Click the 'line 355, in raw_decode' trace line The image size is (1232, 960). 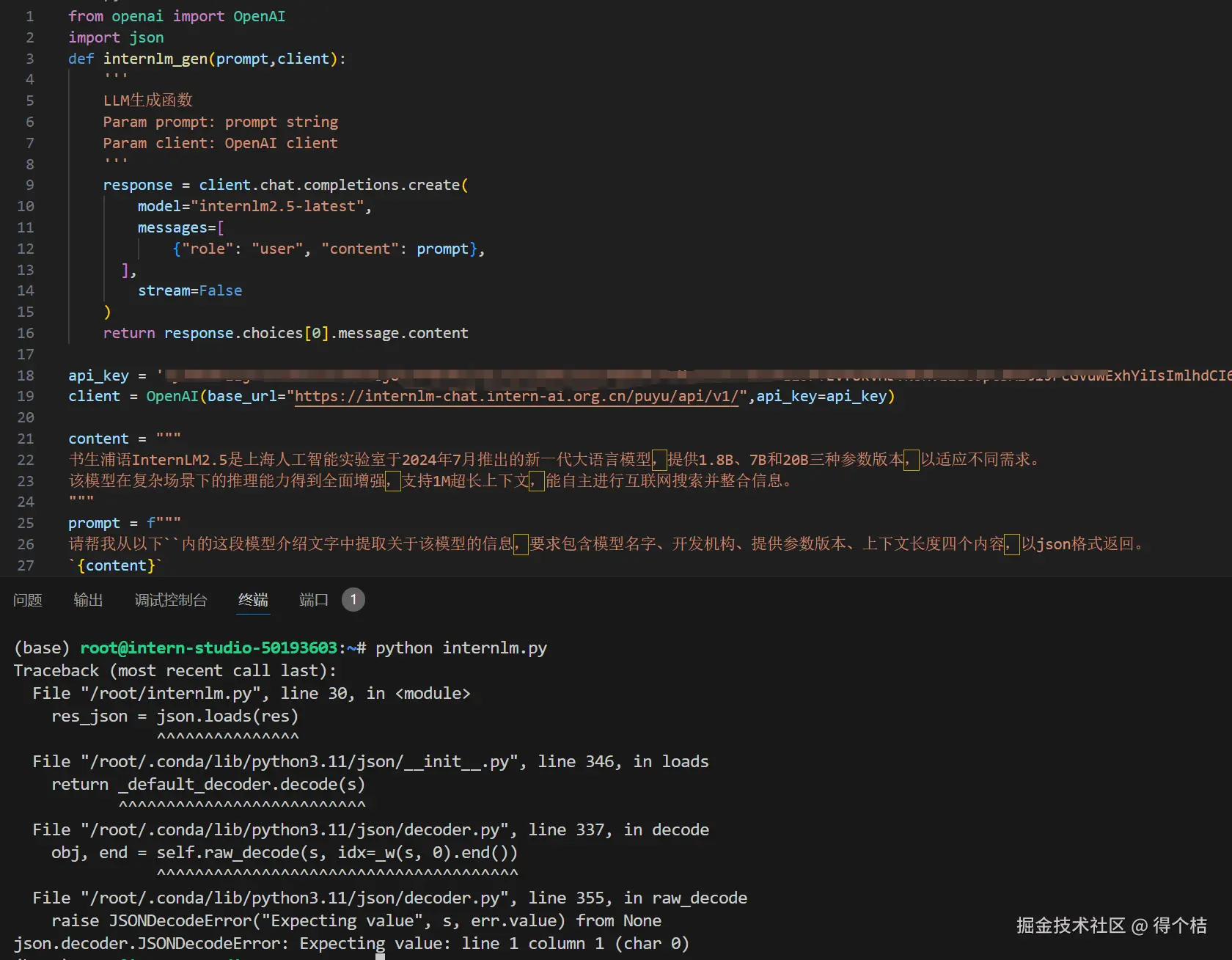(x=390, y=898)
